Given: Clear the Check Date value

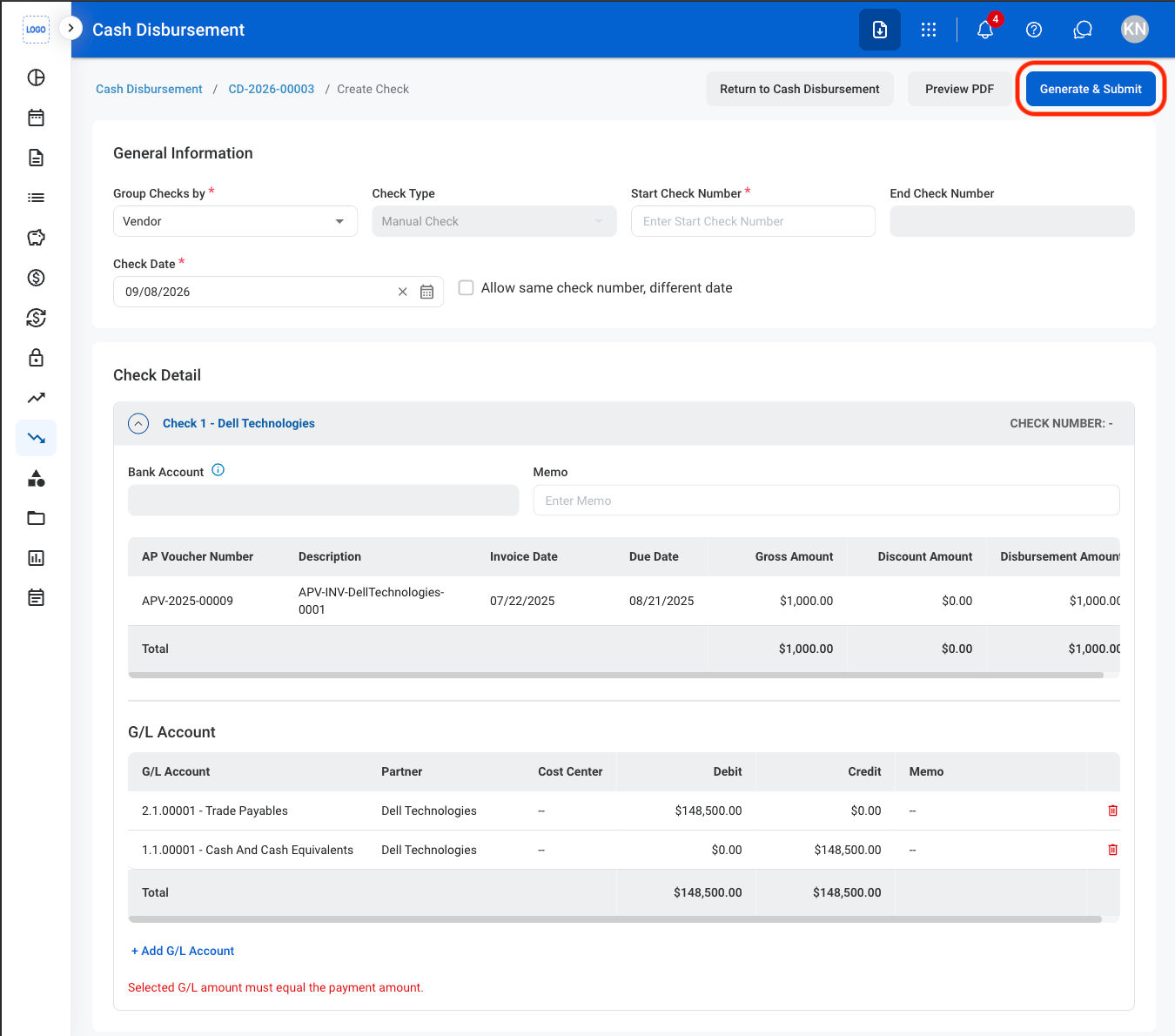Looking at the screenshot, I should point(402,292).
